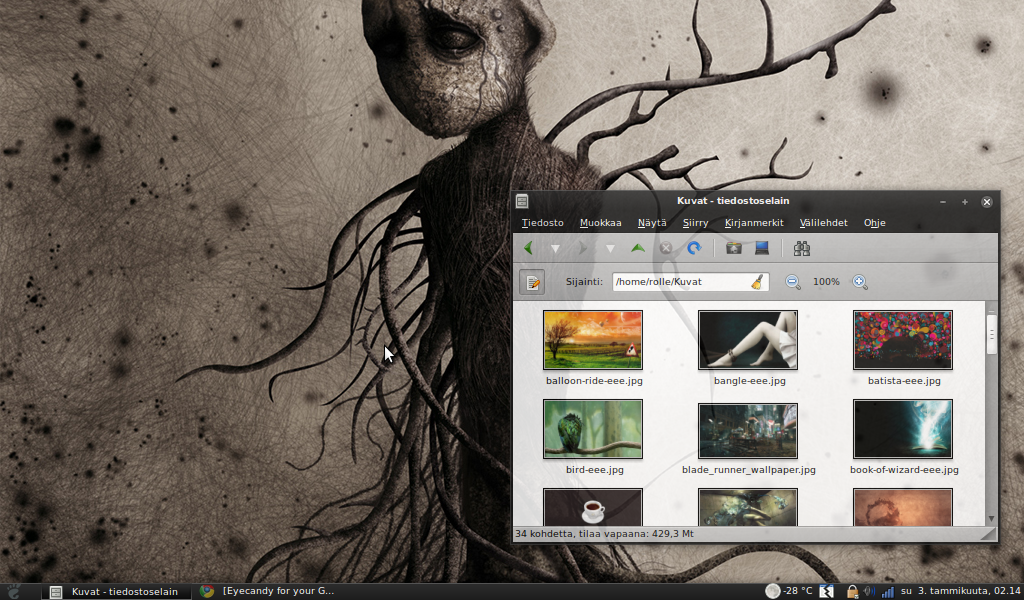Open the Näytä menu

pos(652,223)
